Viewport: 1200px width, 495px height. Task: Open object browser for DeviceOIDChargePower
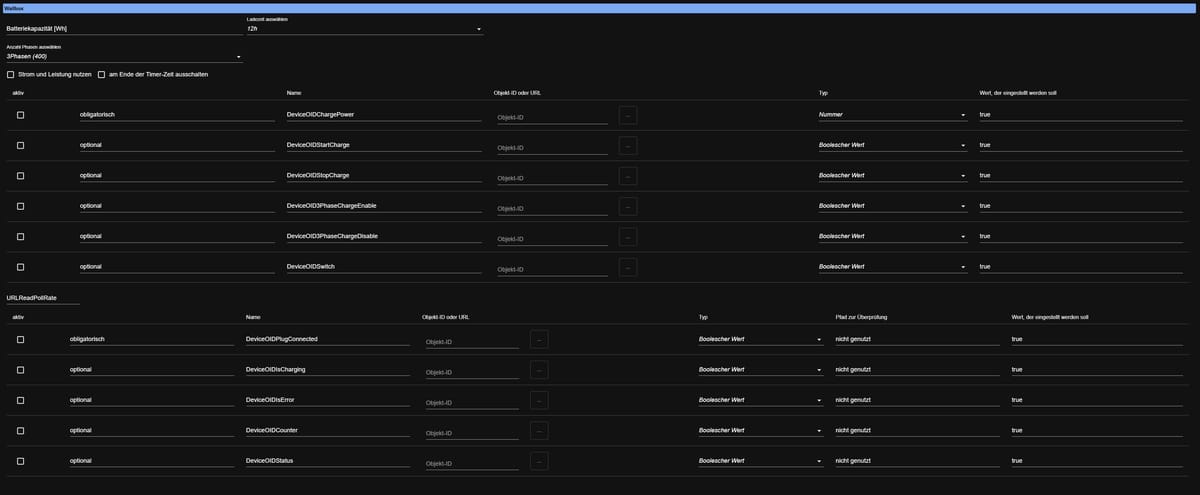[x=628, y=115]
